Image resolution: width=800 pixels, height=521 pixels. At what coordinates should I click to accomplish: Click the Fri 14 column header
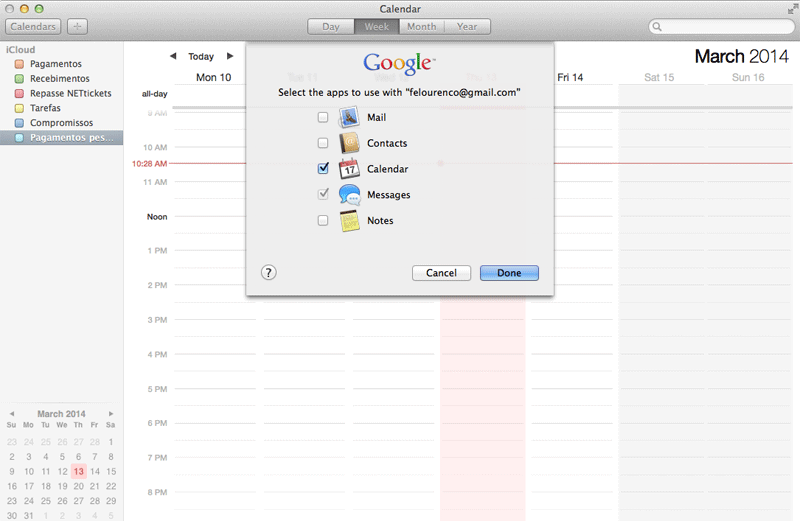[570, 77]
